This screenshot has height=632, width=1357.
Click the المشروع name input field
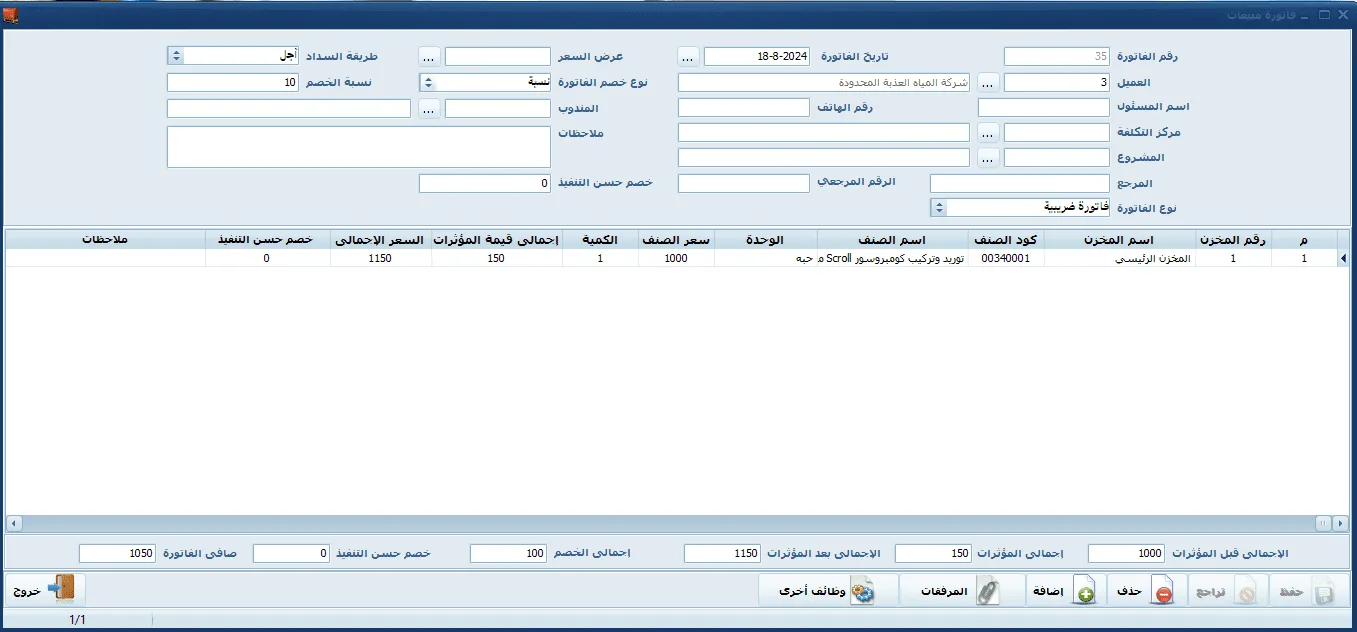pos(824,159)
